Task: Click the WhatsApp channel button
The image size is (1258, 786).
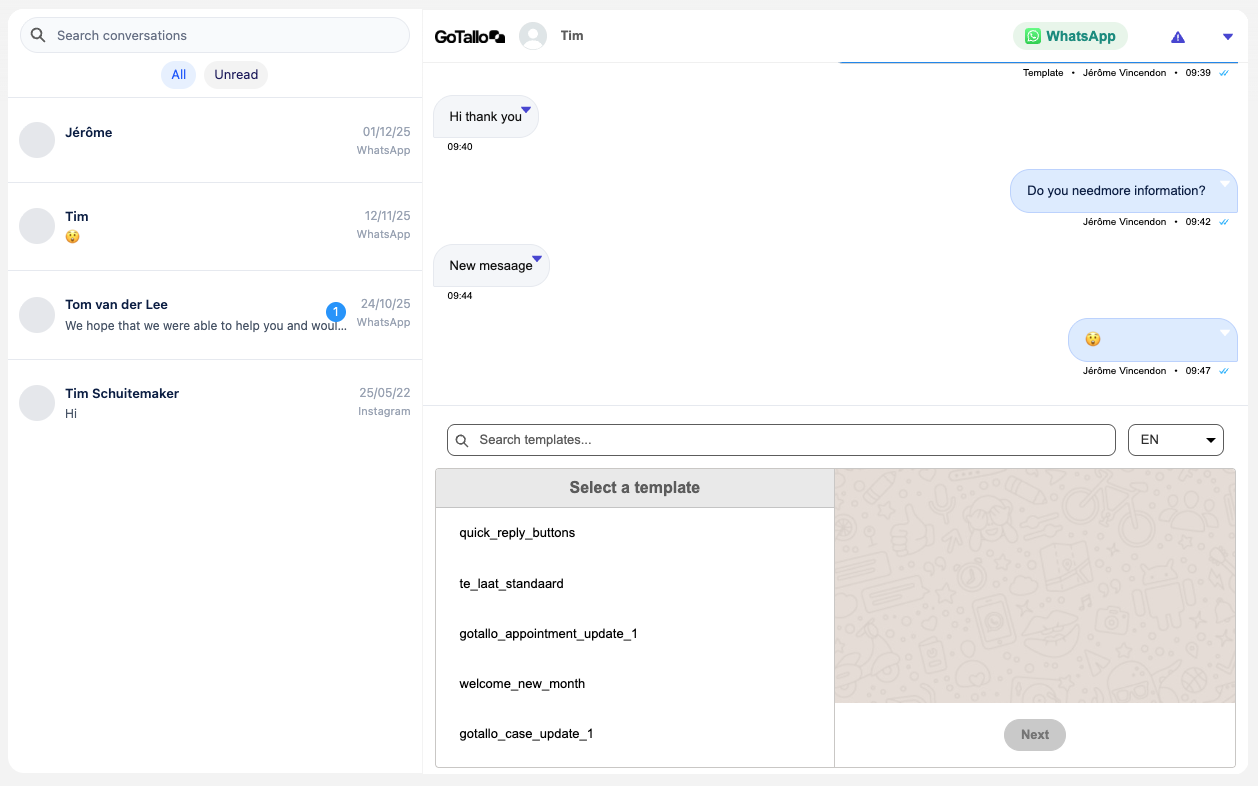Action: pos(1070,36)
